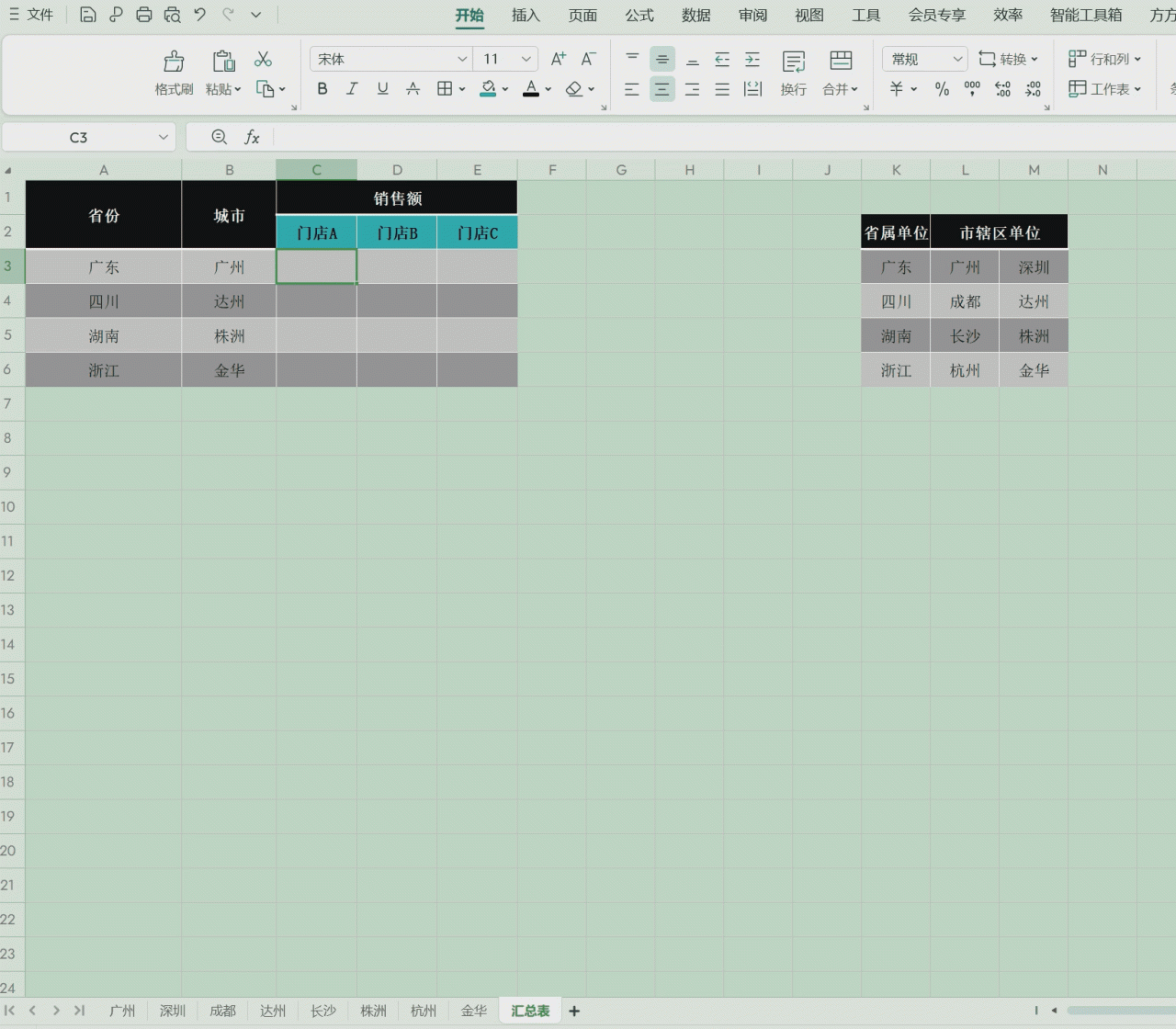Open the Paste options arrow

point(237,89)
